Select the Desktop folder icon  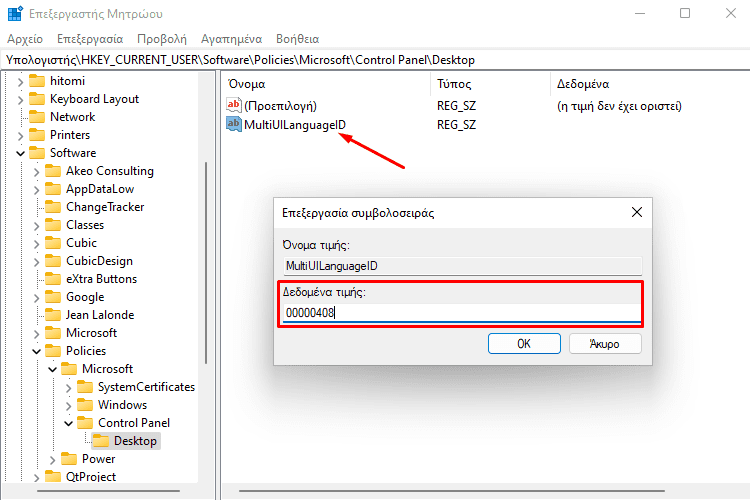tap(101, 441)
